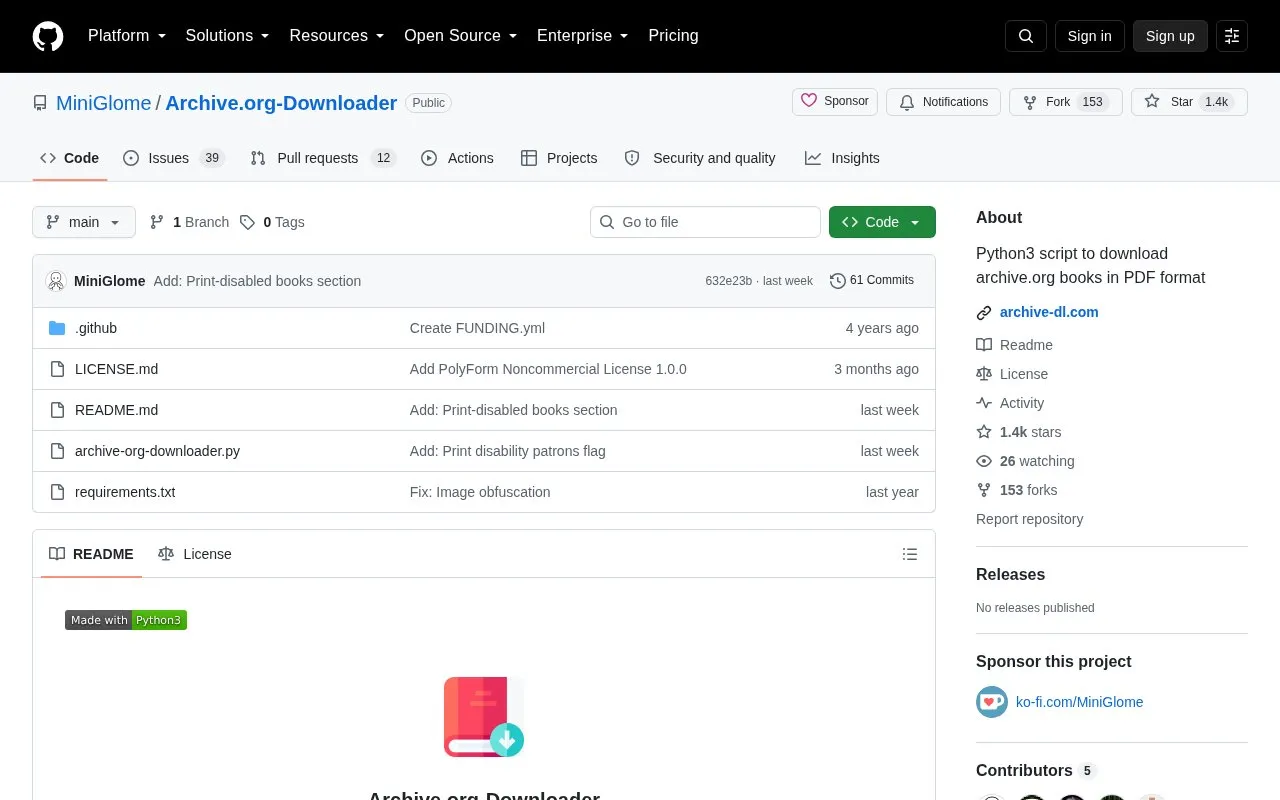This screenshot has height=800, width=1280.
Task: Click the ko-fi.com/MiniGlome sponsor link
Action: coord(1079,702)
